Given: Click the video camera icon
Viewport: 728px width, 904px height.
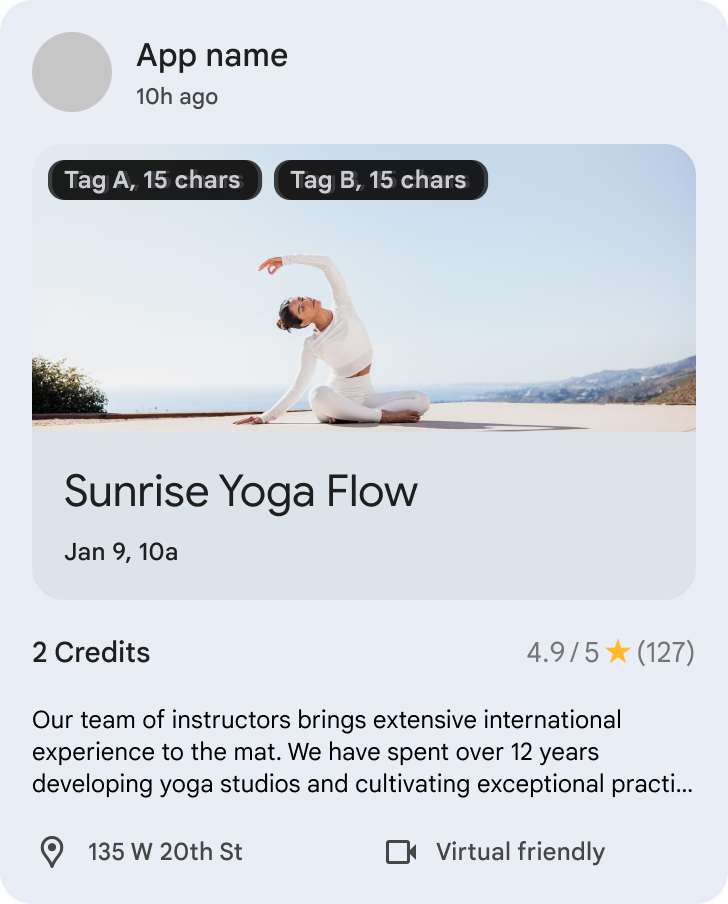Looking at the screenshot, I should click(x=400, y=852).
